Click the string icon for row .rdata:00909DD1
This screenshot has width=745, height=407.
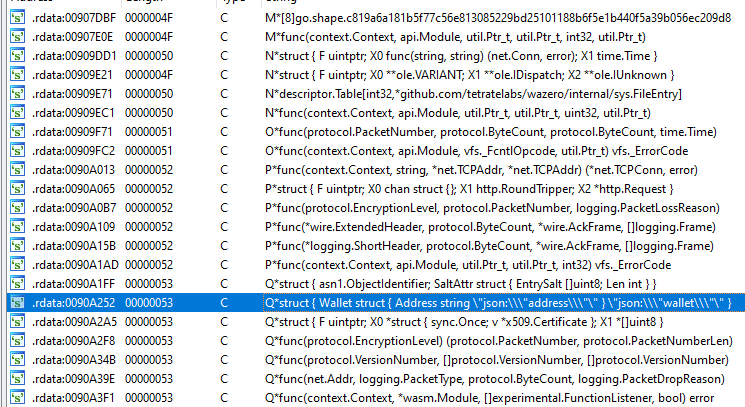coord(18,56)
